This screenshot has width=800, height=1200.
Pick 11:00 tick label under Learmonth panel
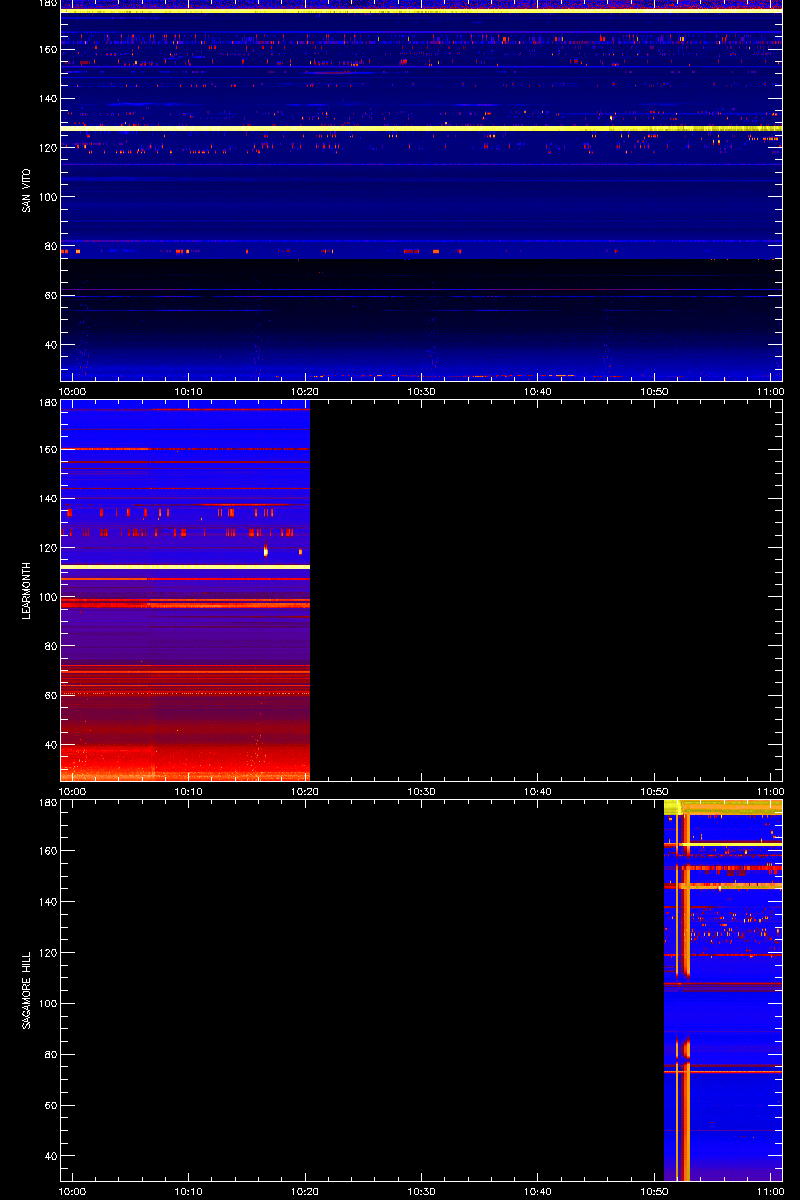click(x=770, y=792)
